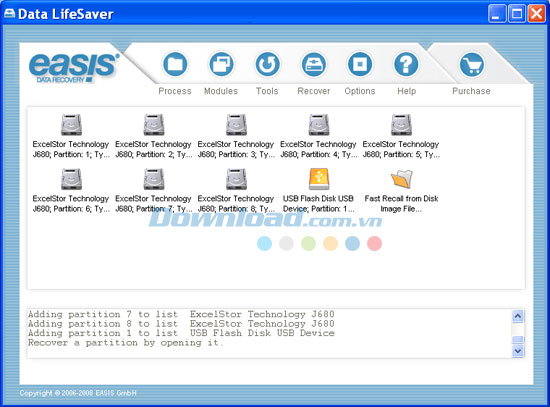Click the Recover drive icon
Viewport: 550px width, 407px height.
(x=314, y=64)
